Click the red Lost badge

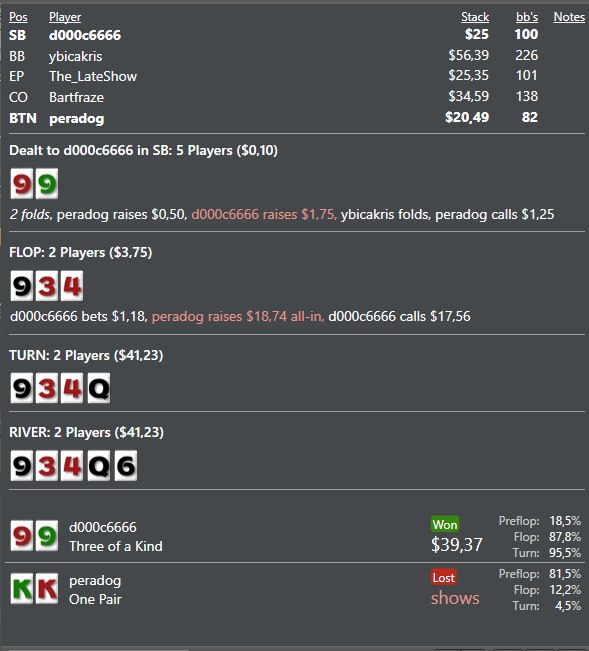pos(444,578)
